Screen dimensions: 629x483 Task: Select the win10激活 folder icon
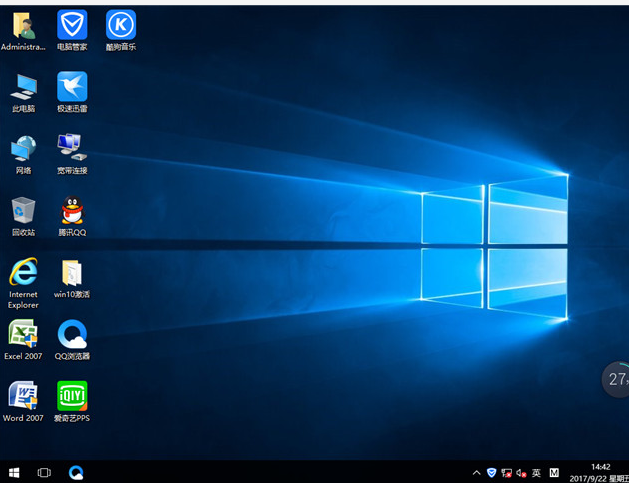tap(72, 273)
